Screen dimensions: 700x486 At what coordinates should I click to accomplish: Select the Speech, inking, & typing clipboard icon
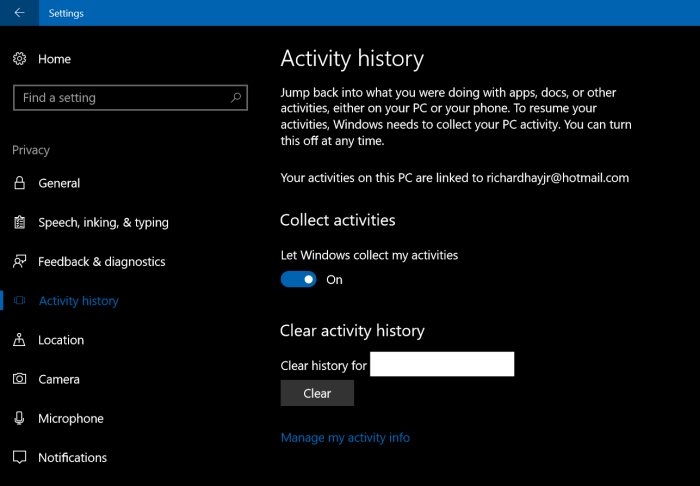19,222
